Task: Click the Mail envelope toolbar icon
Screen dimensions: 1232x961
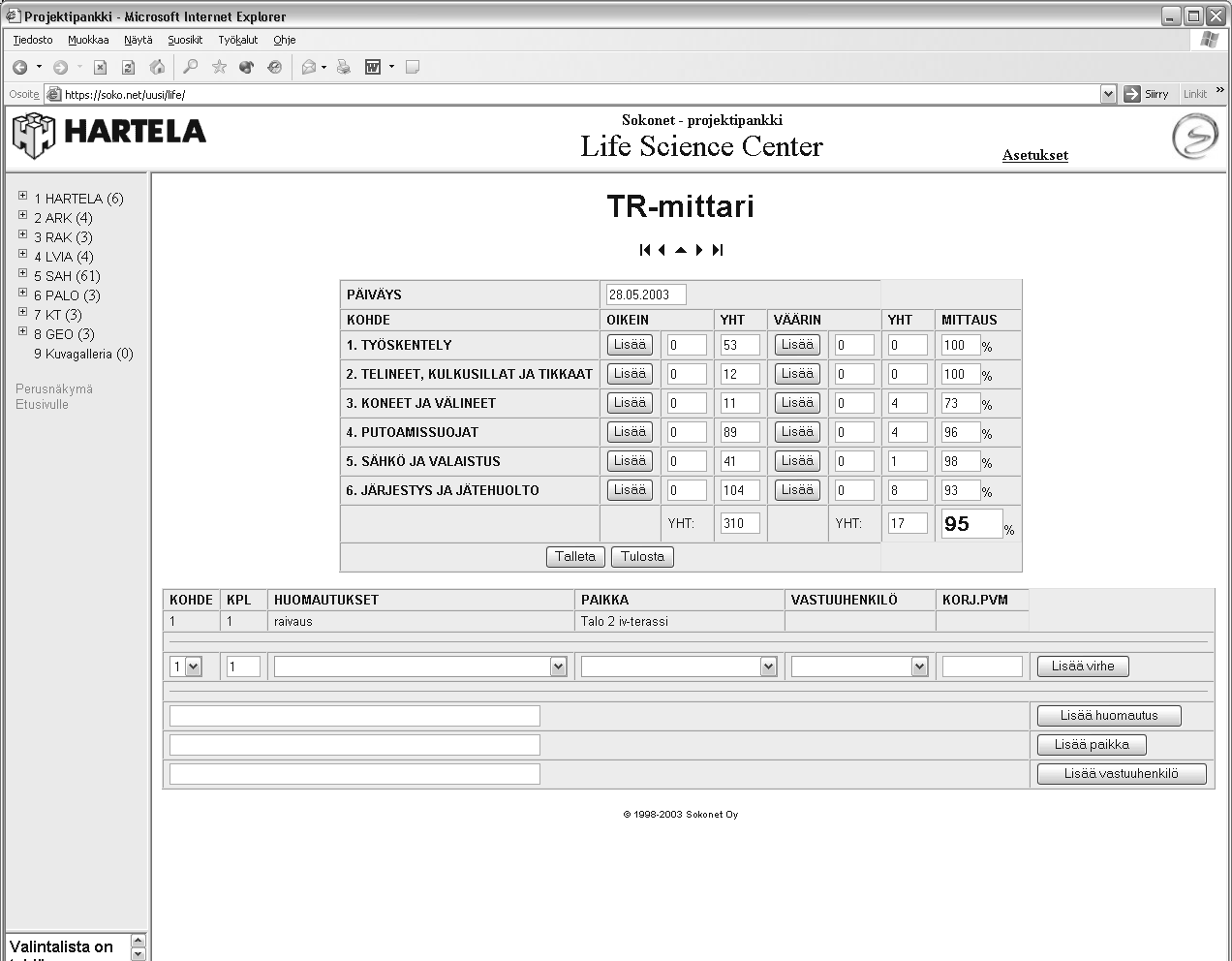Action: tap(309, 67)
